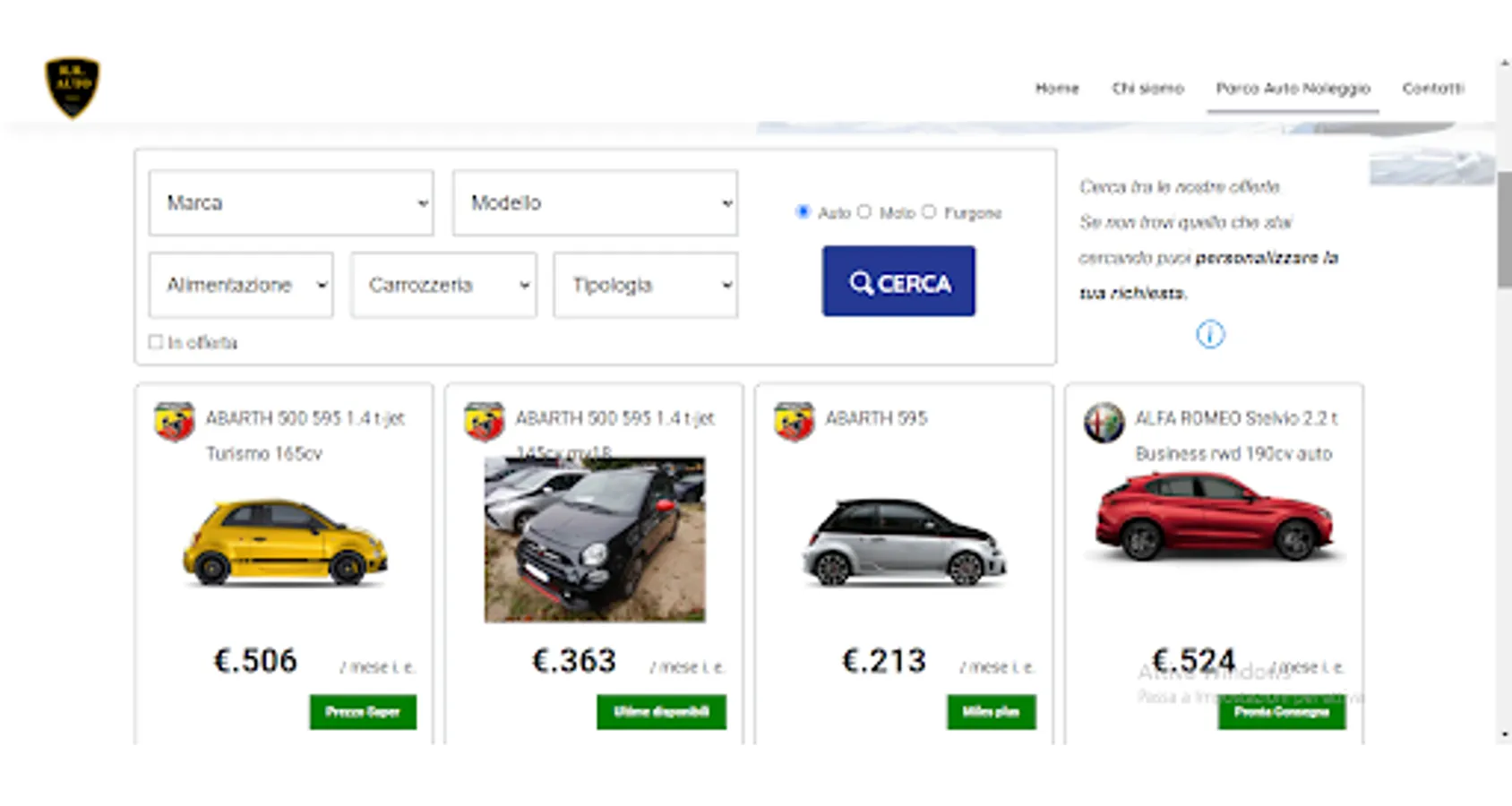Viewport: 1512px width, 806px height.
Task: Select the Auto radio button
Action: (803, 212)
